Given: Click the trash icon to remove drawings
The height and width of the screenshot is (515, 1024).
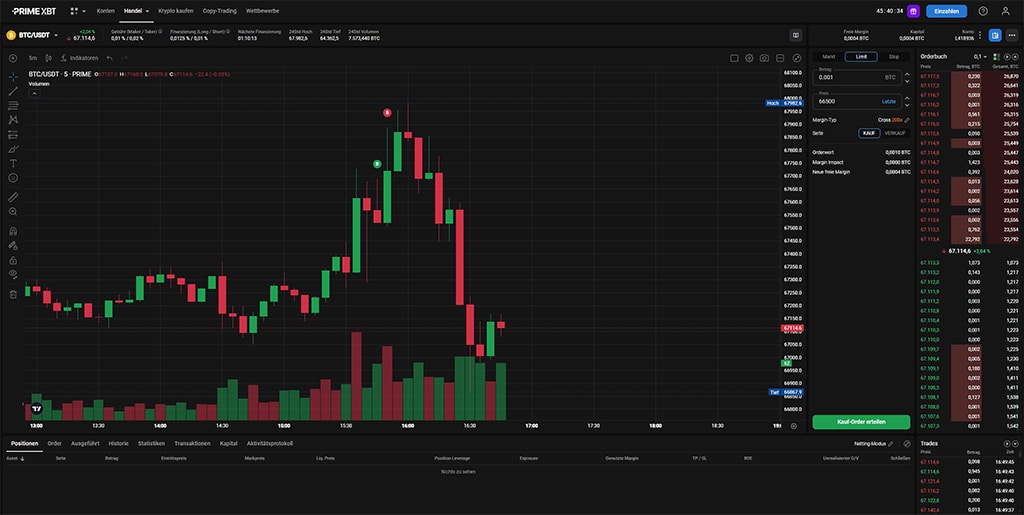Looking at the screenshot, I should tap(13, 294).
